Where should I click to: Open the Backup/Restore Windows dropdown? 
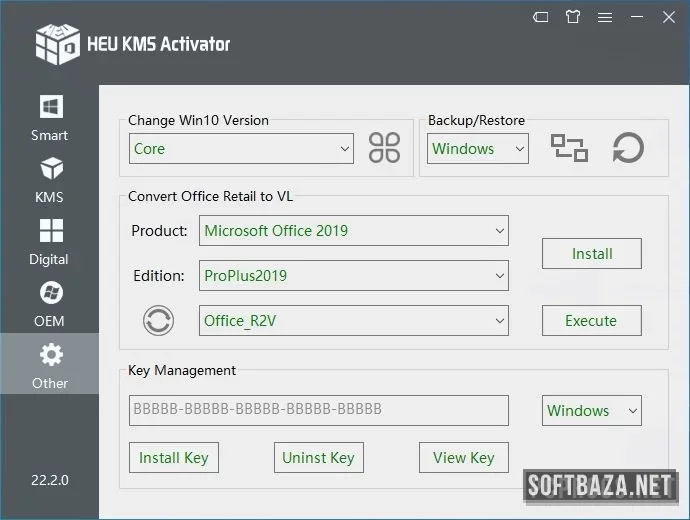pos(477,149)
